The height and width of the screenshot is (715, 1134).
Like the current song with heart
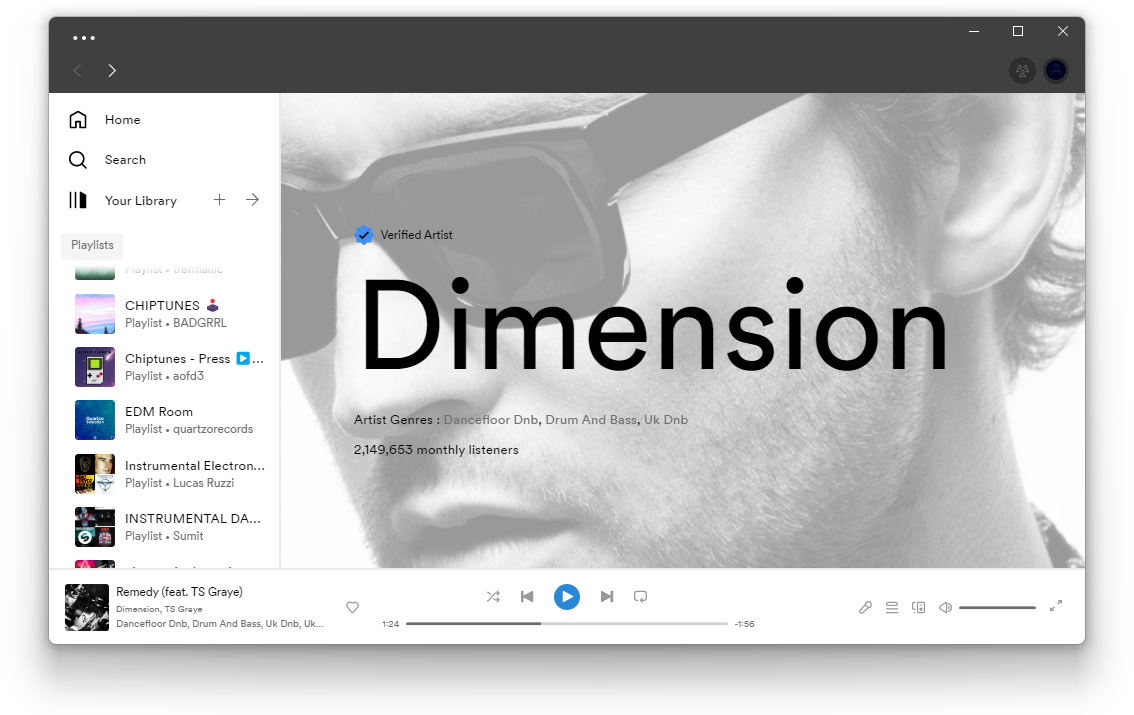pos(352,607)
